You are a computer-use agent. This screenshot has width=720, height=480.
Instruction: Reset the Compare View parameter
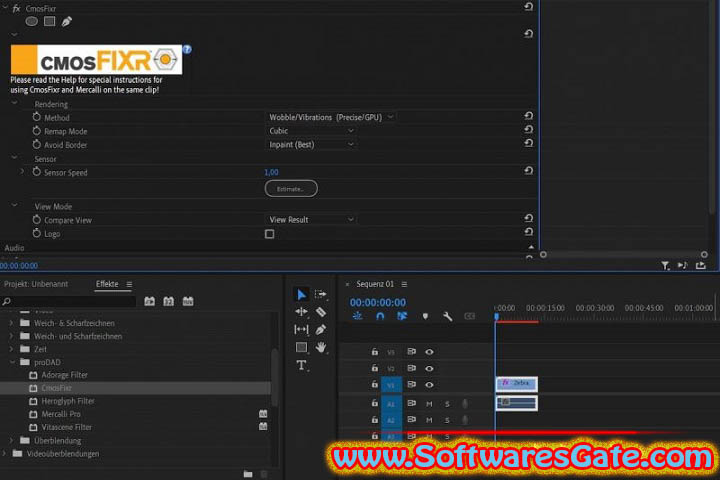coord(529,218)
